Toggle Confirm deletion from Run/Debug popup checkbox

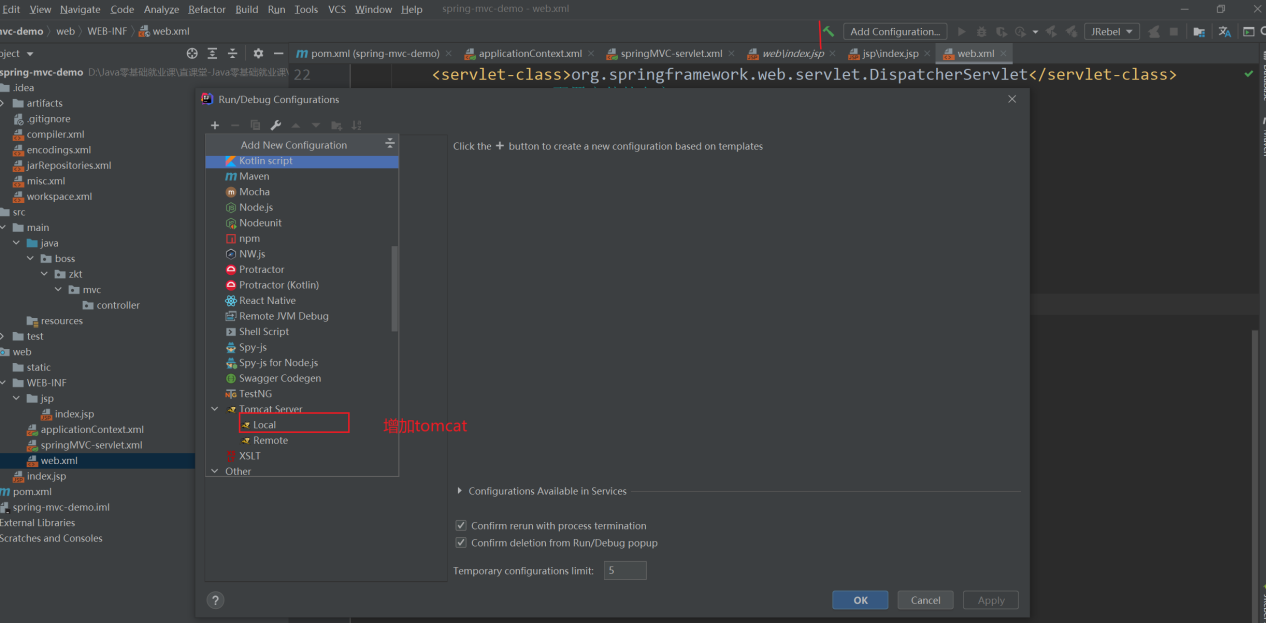[x=461, y=543]
